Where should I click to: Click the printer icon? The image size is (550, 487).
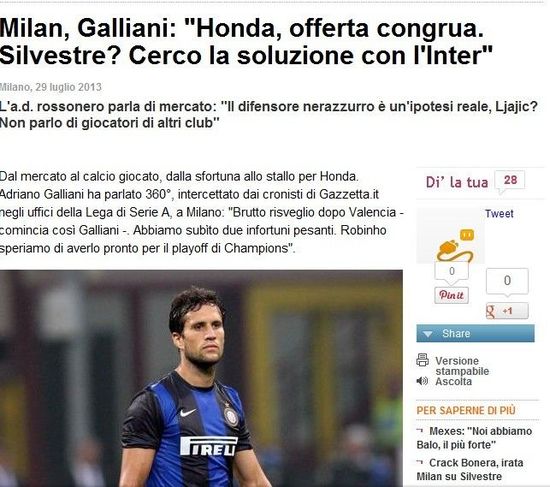422,360
